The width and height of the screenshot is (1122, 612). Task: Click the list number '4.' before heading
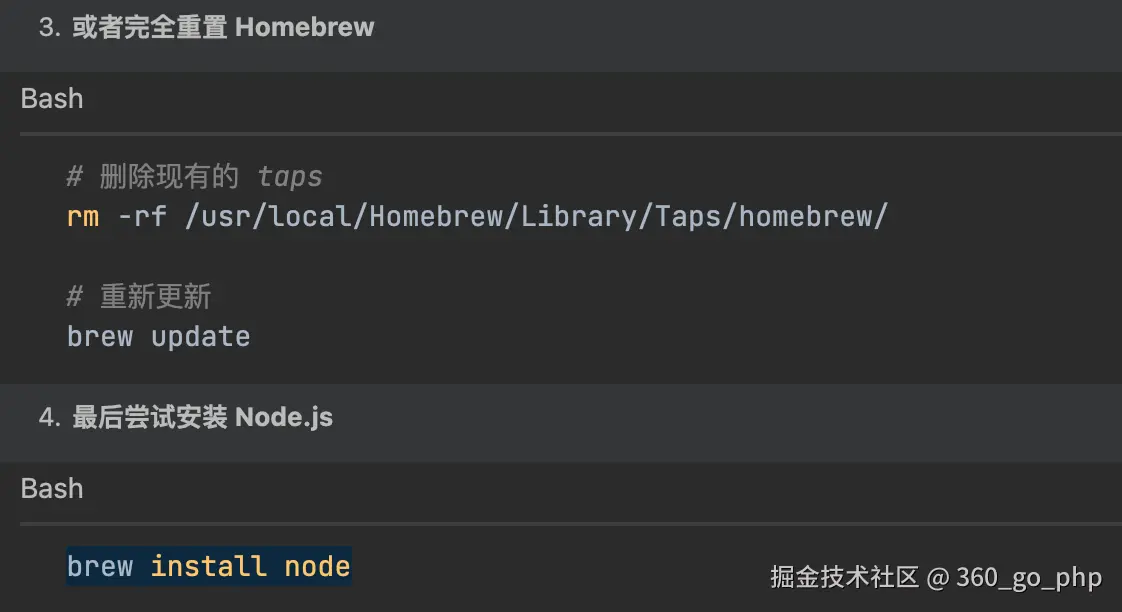pos(49,417)
